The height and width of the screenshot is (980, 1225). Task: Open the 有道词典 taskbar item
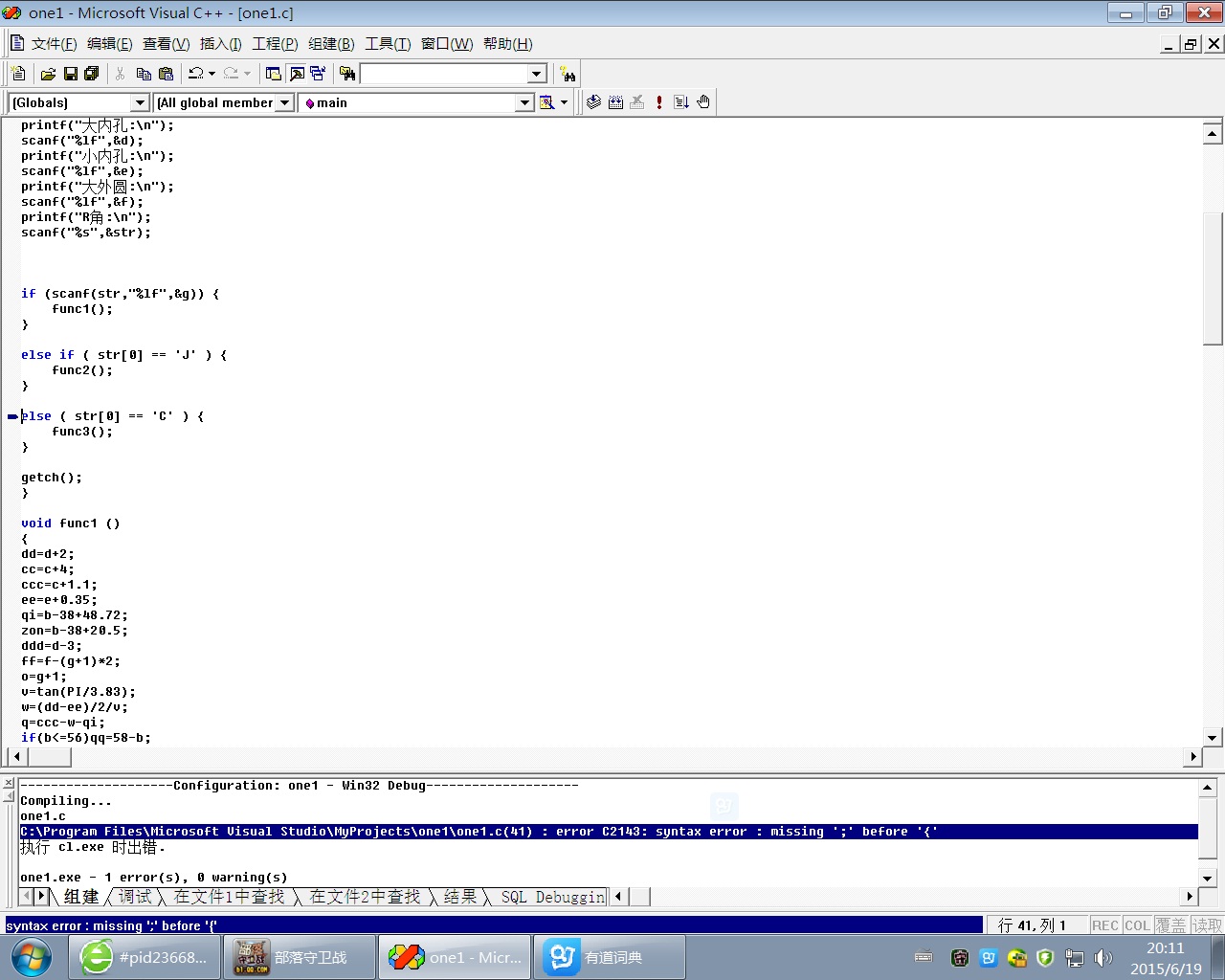tap(609, 957)
